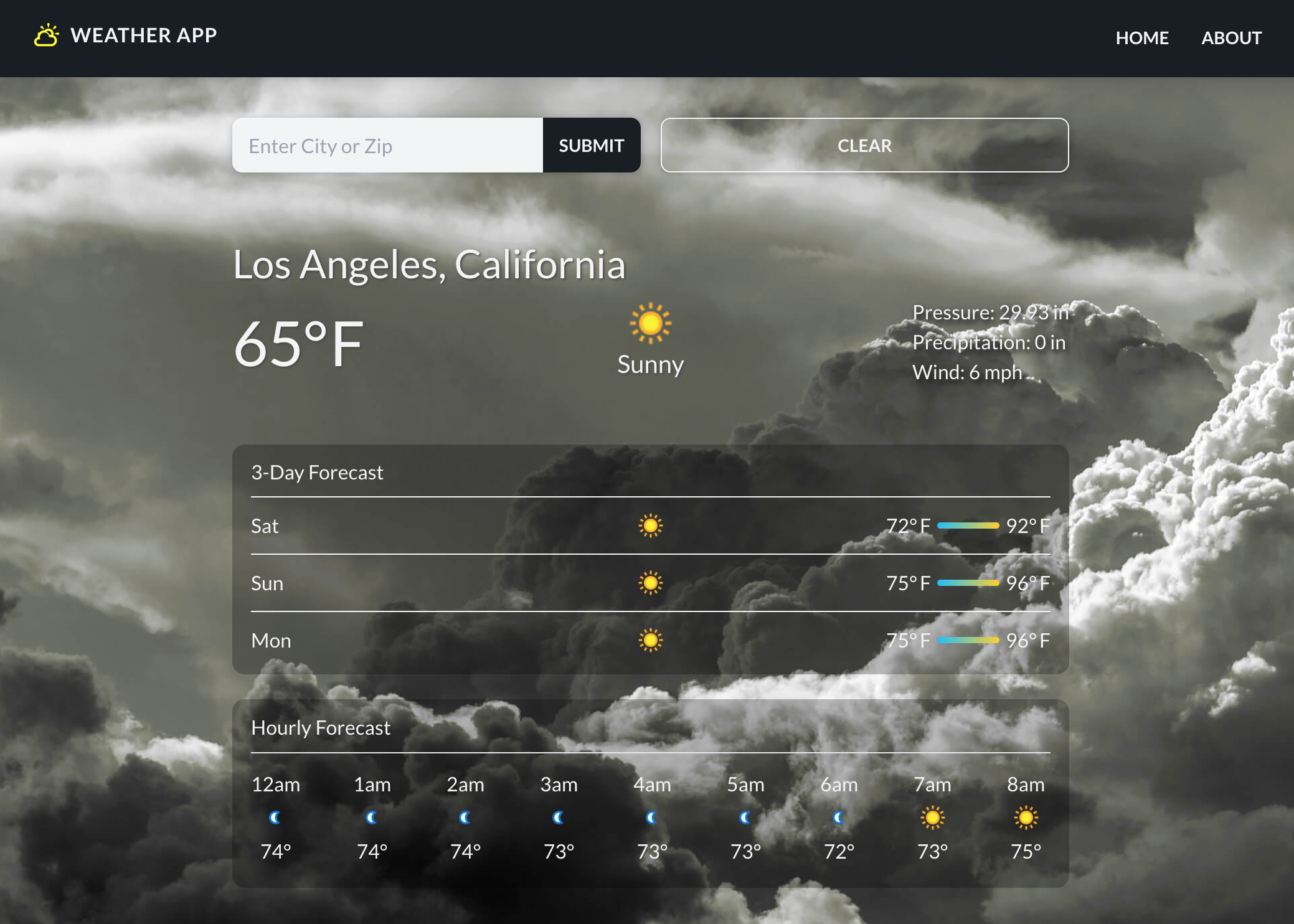Click Mon row high temperature 96°F
The height and width of the screenshot is (924, 1294).
[1028, 641]
